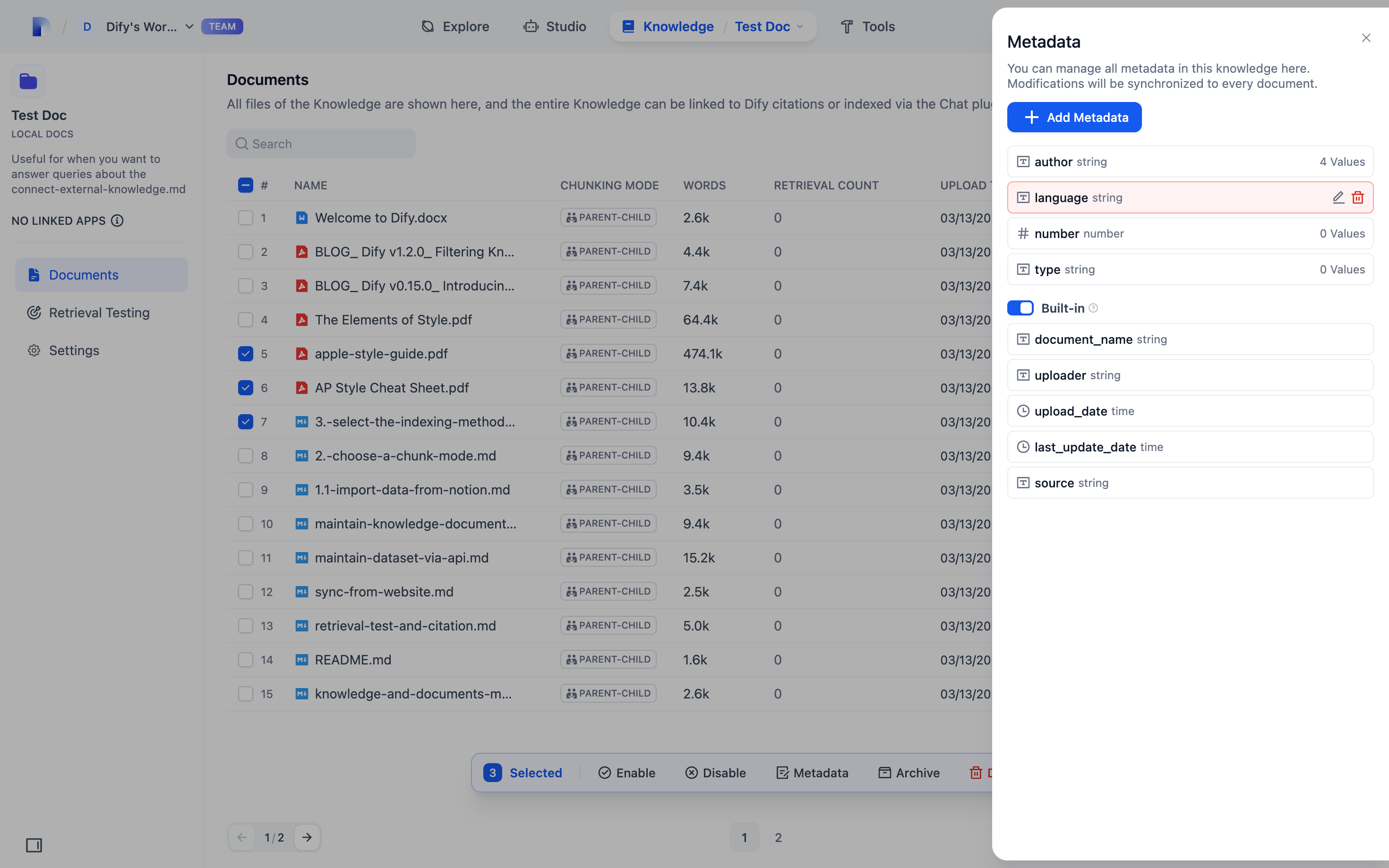Click the edit pencil icon on language metadata
Screen dimensions: 1389x868
1338,197
